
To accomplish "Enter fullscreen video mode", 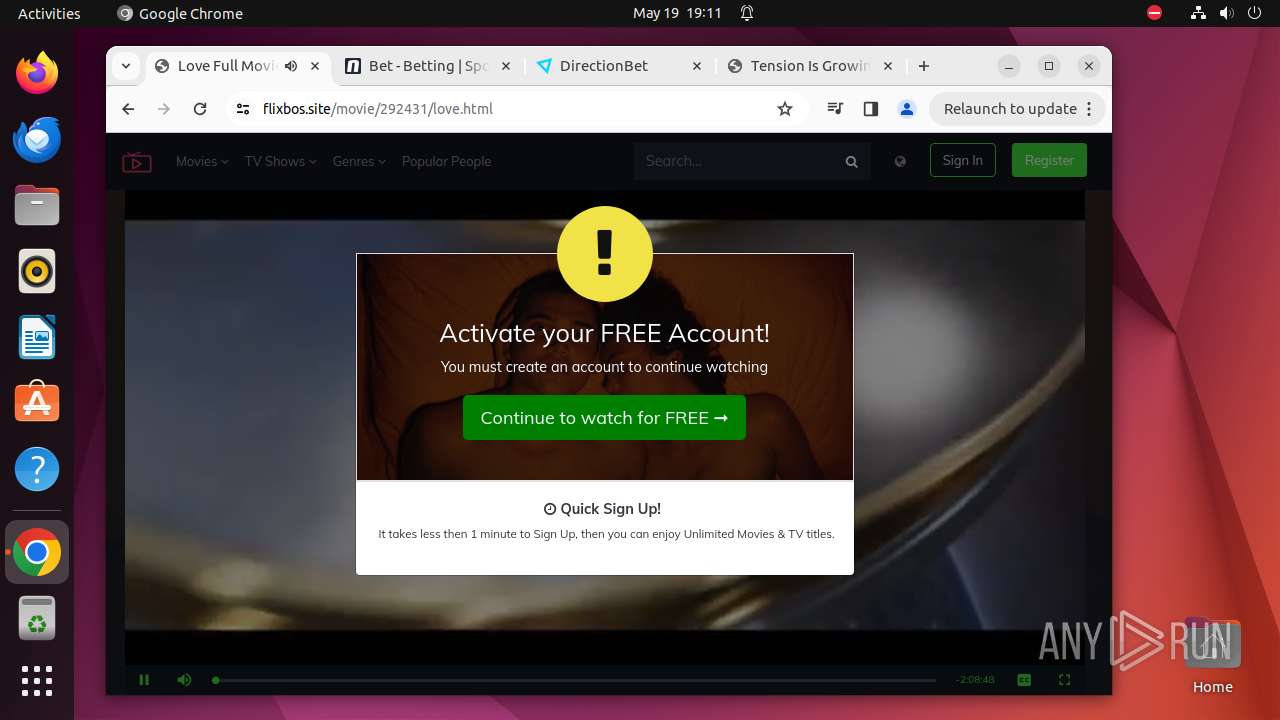I will pyautogui.click(x=1064, y=680).
